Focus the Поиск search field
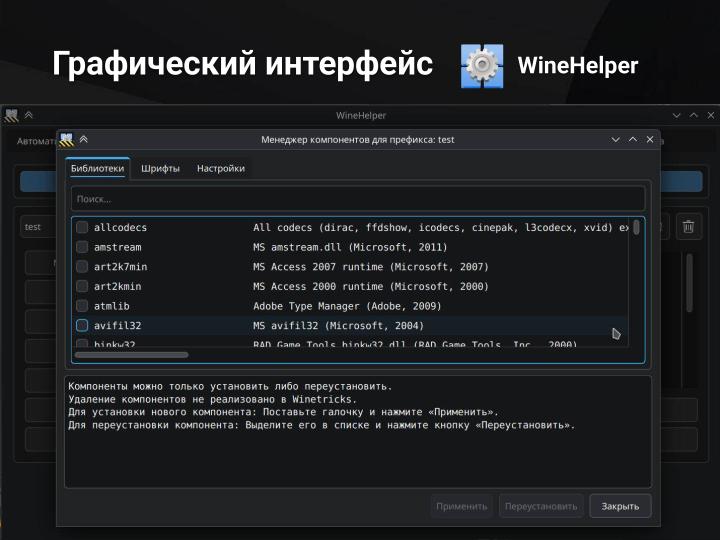This screenshot has height=540, width=720. 358,199
